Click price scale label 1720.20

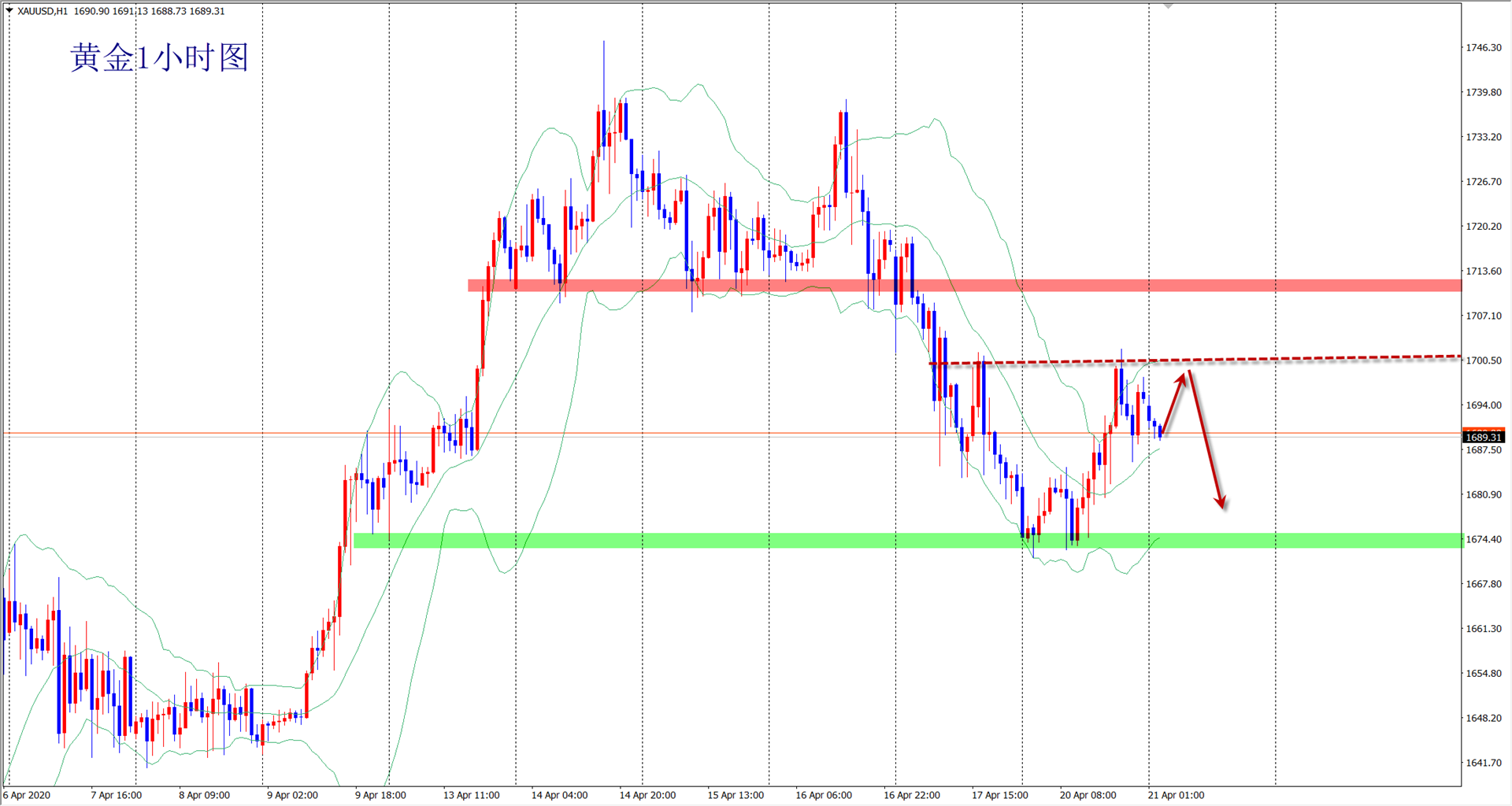[1483, 227]
